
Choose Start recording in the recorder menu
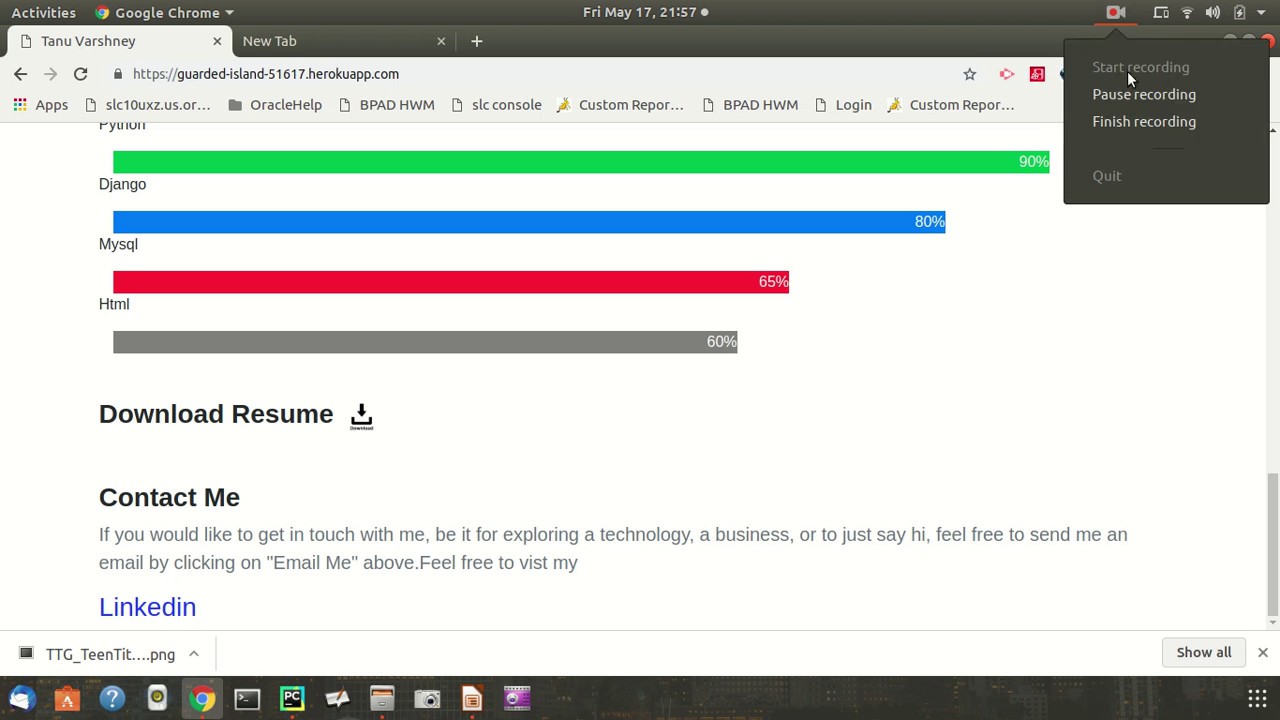[1141, 67]
